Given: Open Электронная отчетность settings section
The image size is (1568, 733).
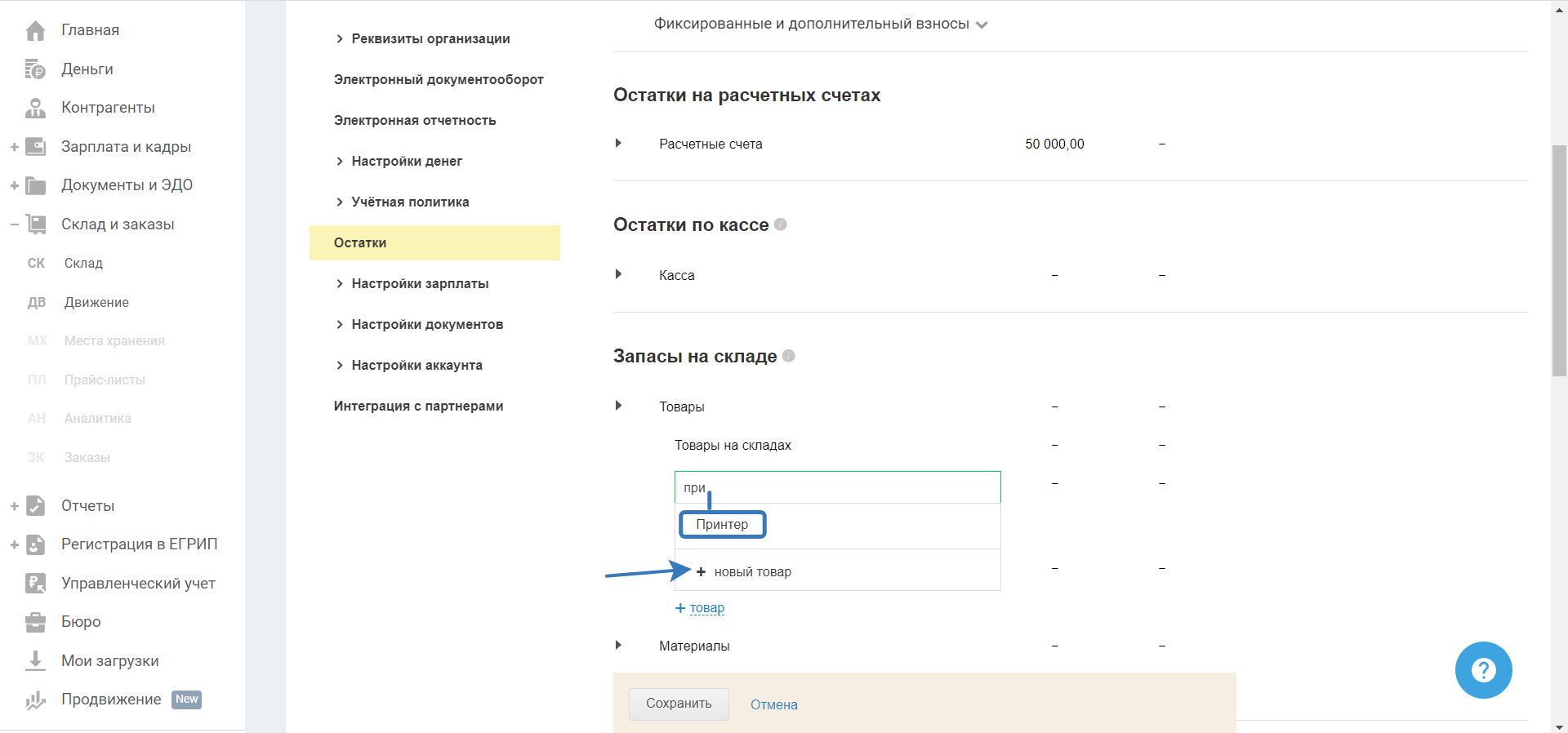Looking at the screenshot, I should (415, 120).
